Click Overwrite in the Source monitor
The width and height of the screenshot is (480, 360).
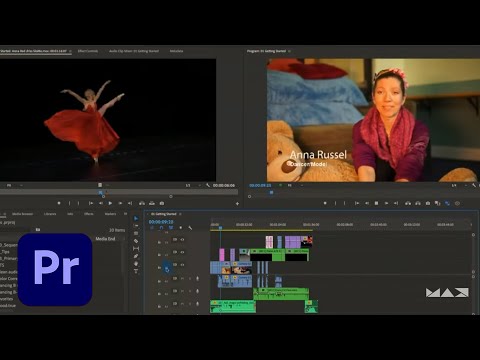152,203
